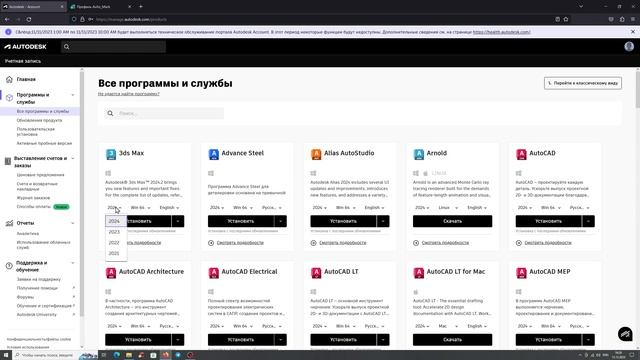640x360 pixels.
Task: Click the Autodesk logo in header
Action: point(25,47)
